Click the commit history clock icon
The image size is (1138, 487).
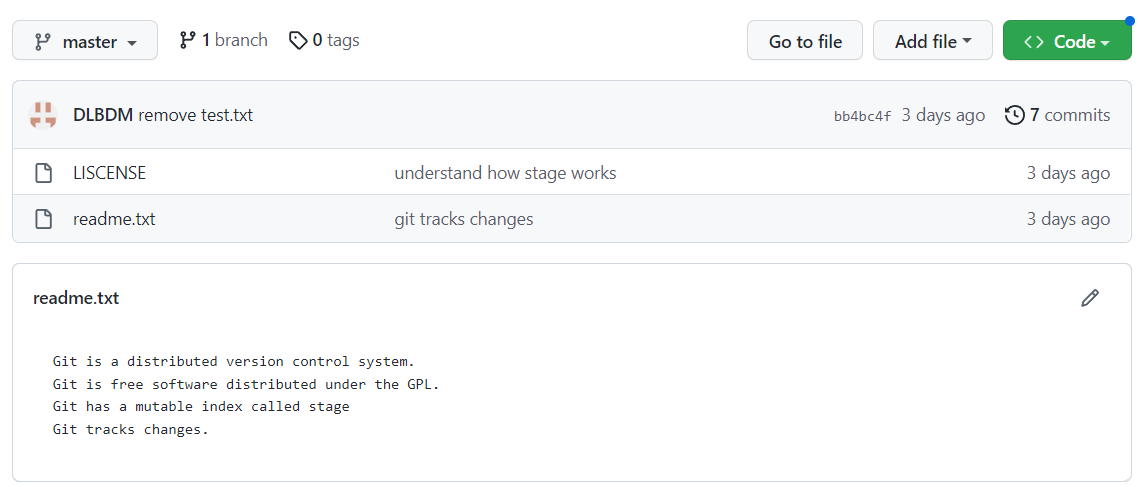pos(1014,115)
